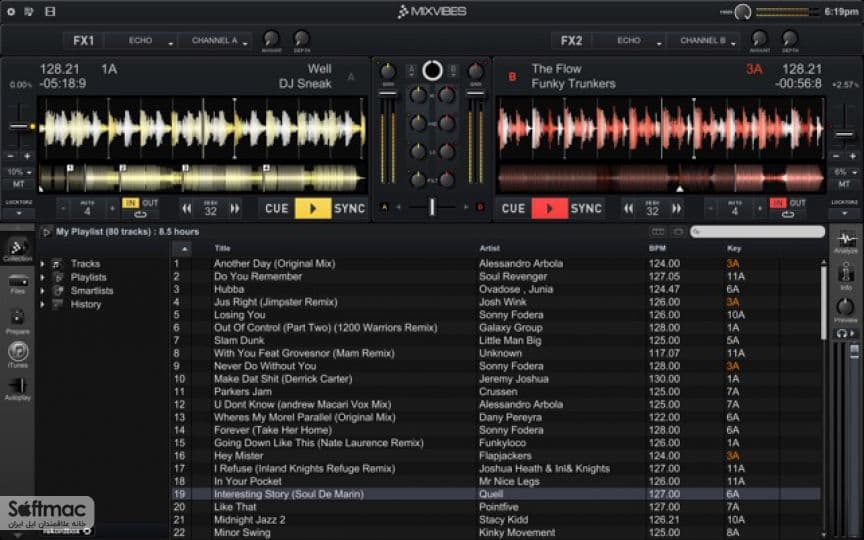Sort by Artist column header
Image resolution: width=864 pixels, height=540 pixels.
point(490,249)
